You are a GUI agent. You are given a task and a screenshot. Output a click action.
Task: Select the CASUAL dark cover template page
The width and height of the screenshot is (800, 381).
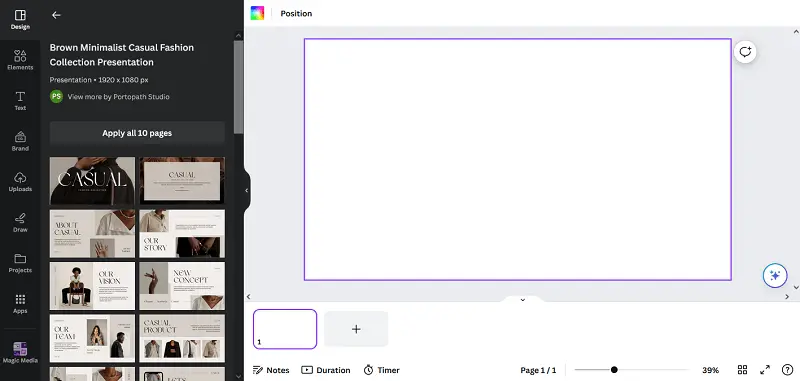click(92, 181)
